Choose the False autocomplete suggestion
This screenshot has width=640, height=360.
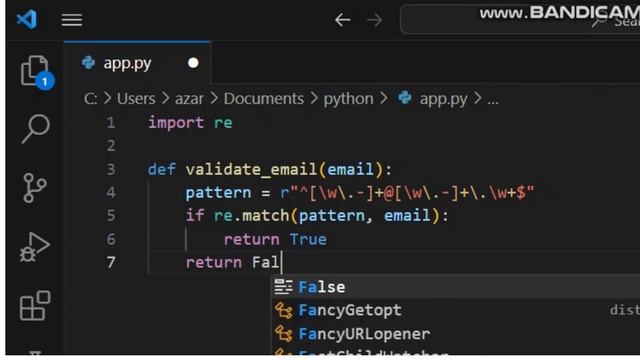pos(456,287)
